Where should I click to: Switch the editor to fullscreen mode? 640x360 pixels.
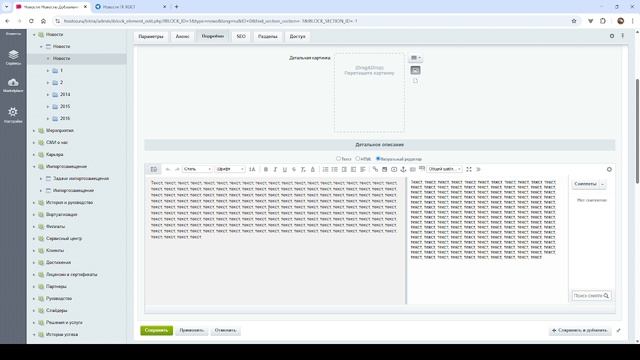pos(469,169)
